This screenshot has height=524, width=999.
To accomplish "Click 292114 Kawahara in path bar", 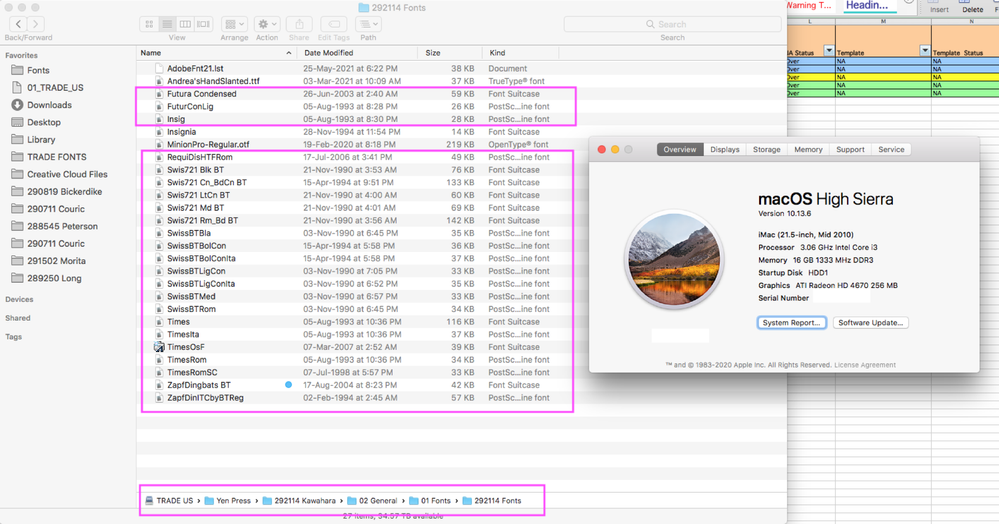I will pyautogui.click(x=299, y=500).
